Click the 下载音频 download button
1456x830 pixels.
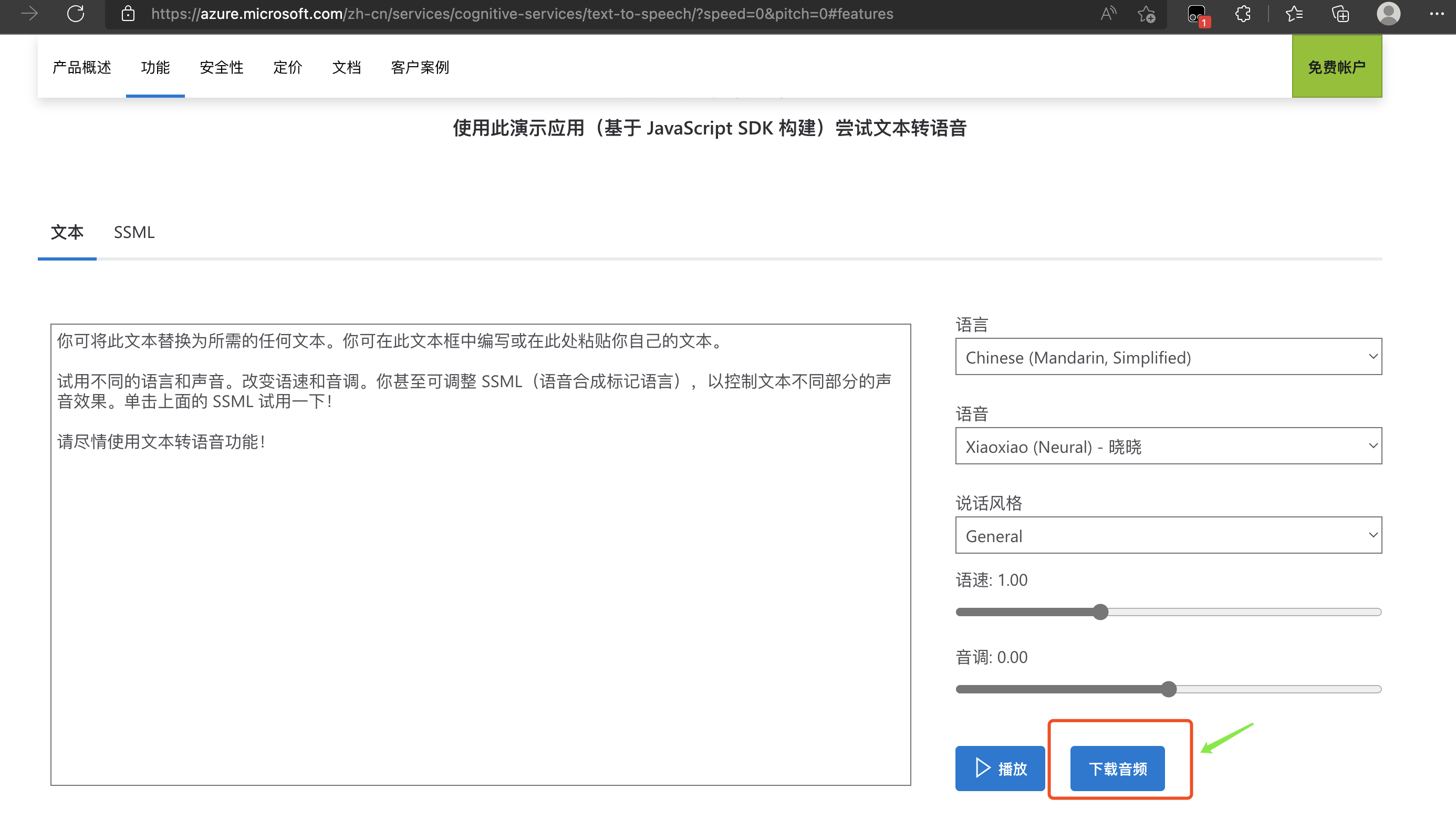coord(1117,769)
